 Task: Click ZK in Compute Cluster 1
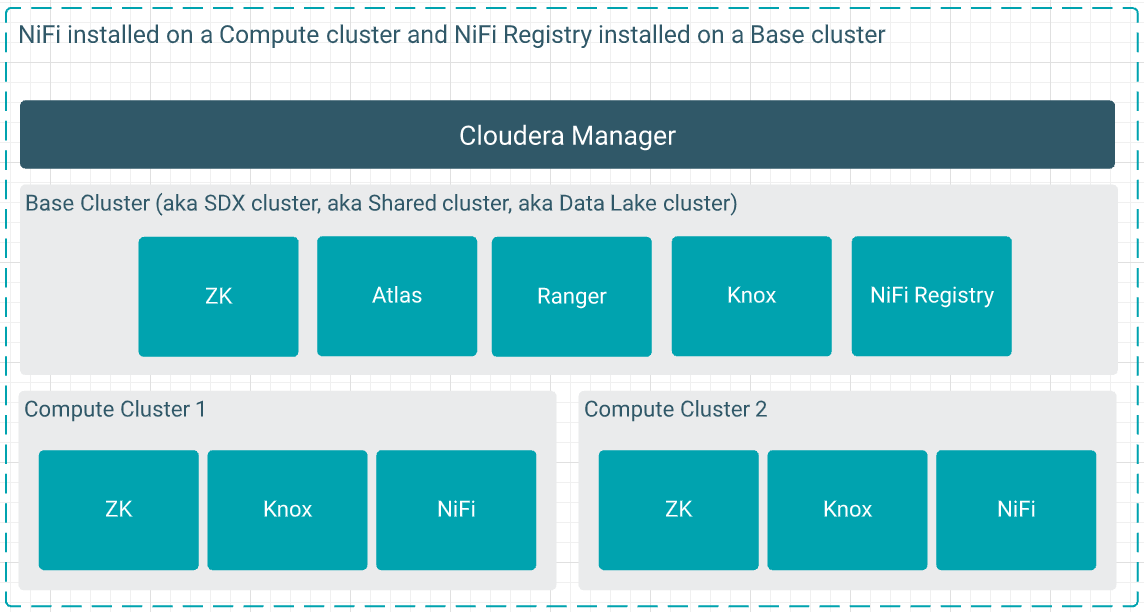coord(118,509)
